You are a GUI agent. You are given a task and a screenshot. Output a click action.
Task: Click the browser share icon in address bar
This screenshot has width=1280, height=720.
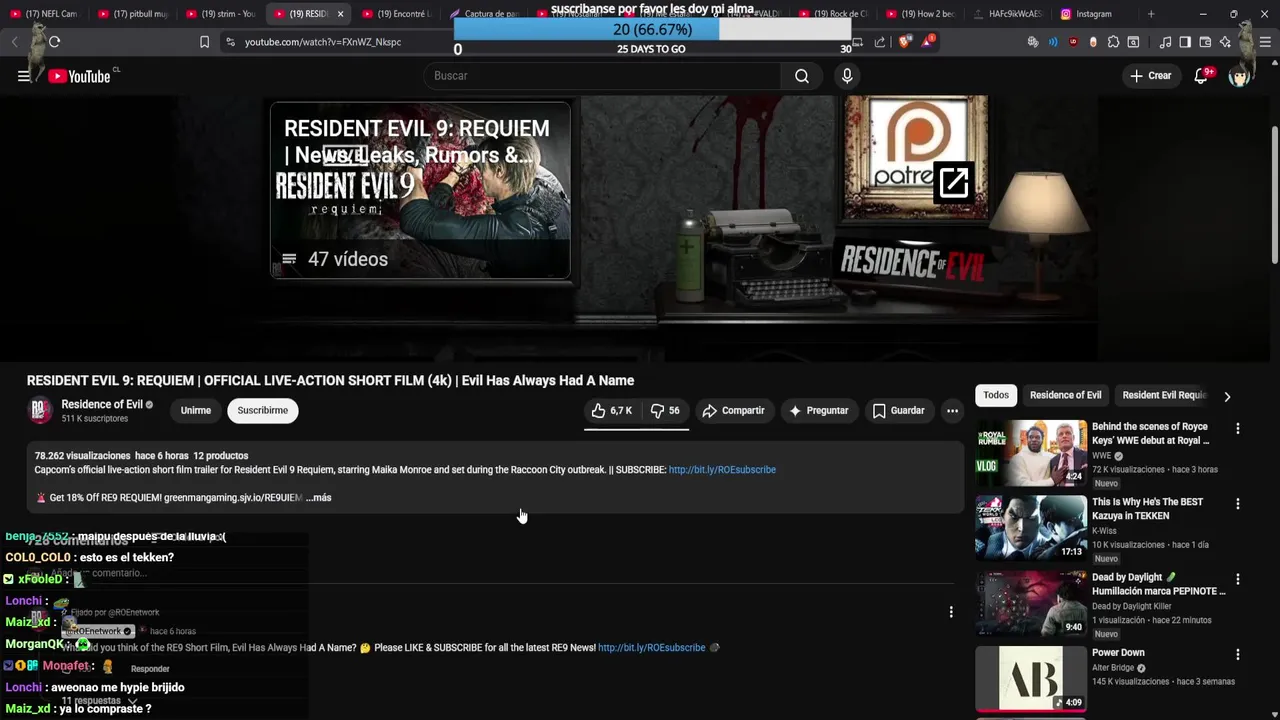pyautogui.click(x=880, y=42)
